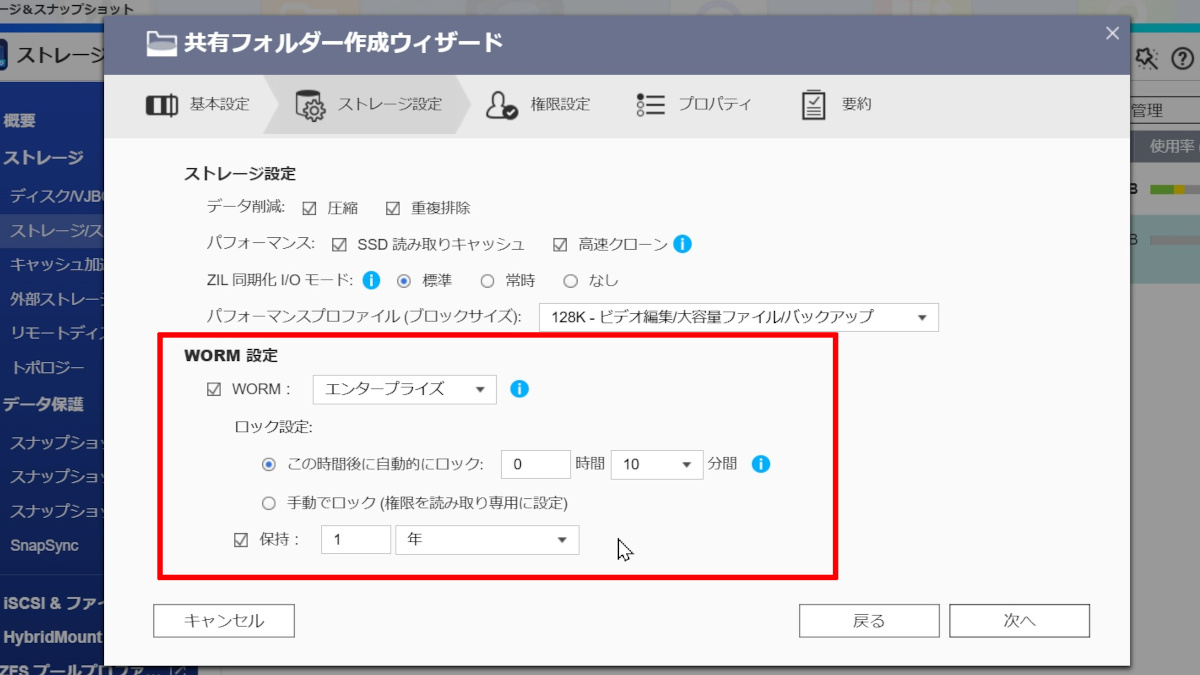Select HybridMount in background sidebar
The width and height of the screenshot is (1200, 675).
[x=53, y=637]
